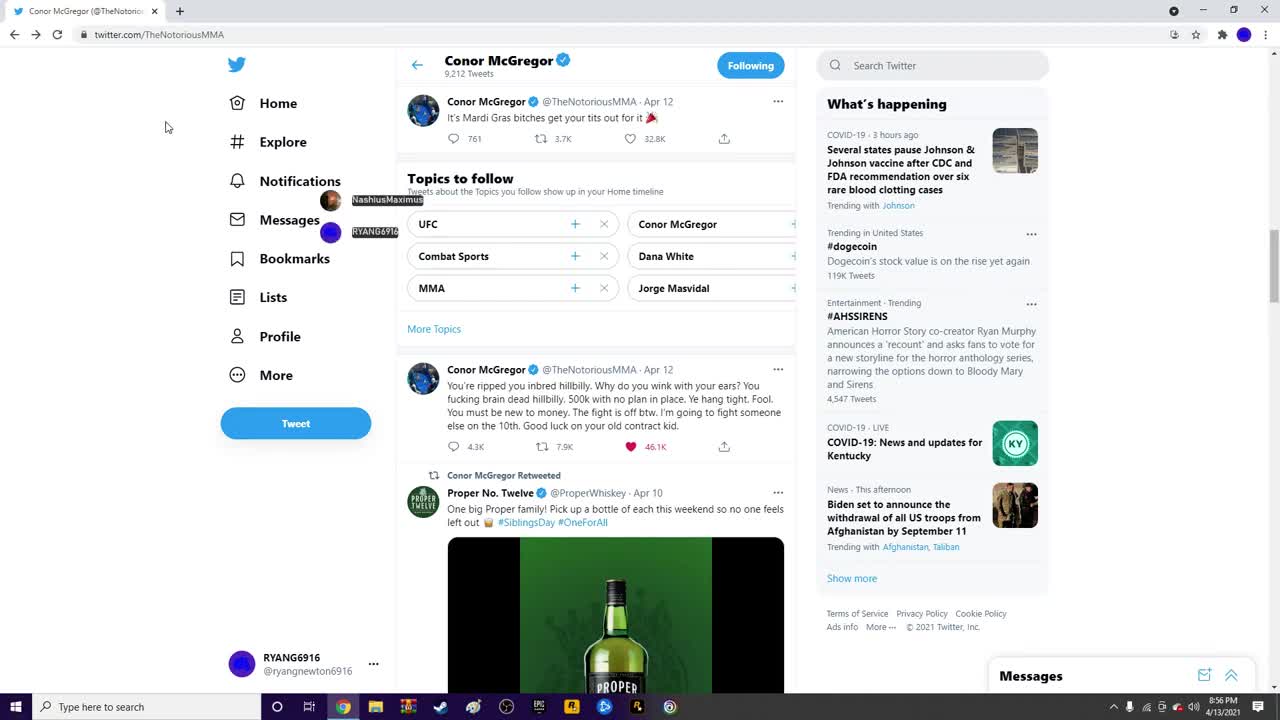This screenshot has height=720, width=1280.
Task: Open Terms of Service link
Action: tap(857, 614)
